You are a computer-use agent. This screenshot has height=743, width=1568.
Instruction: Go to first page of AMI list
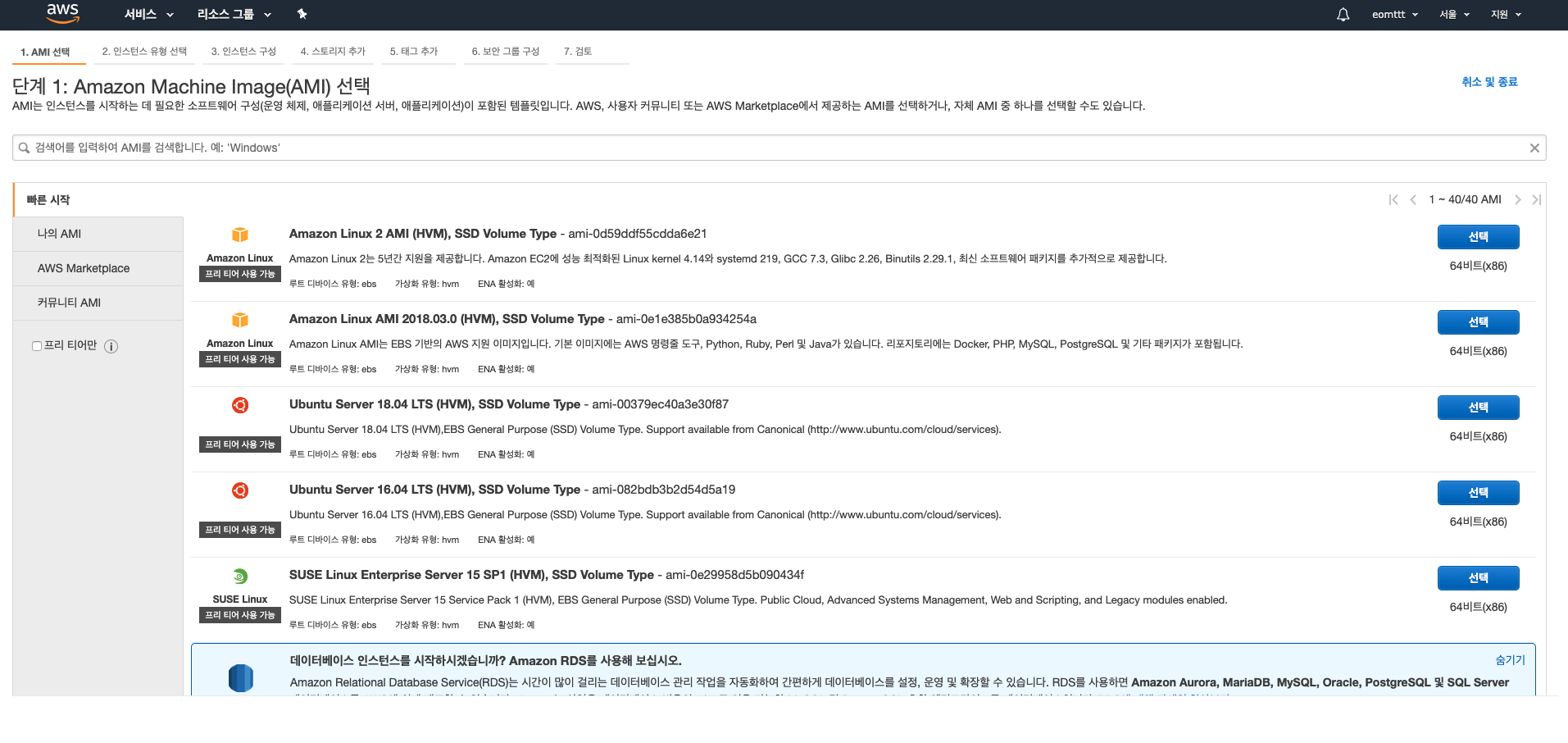(x=1393, y=199)
